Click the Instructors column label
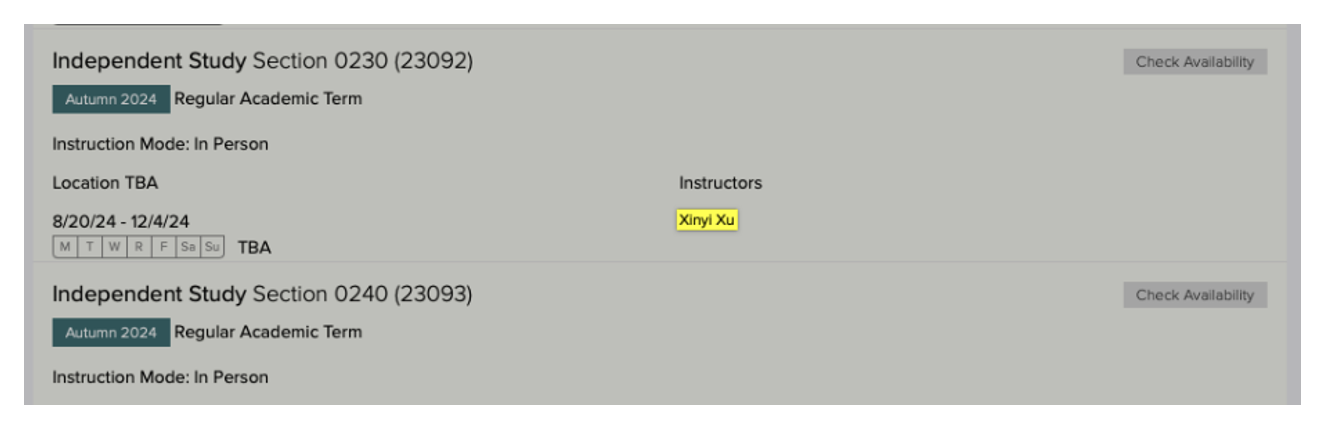Image resolution: width=1324 pixels, height=440 pixels. (x=720, y=183)
